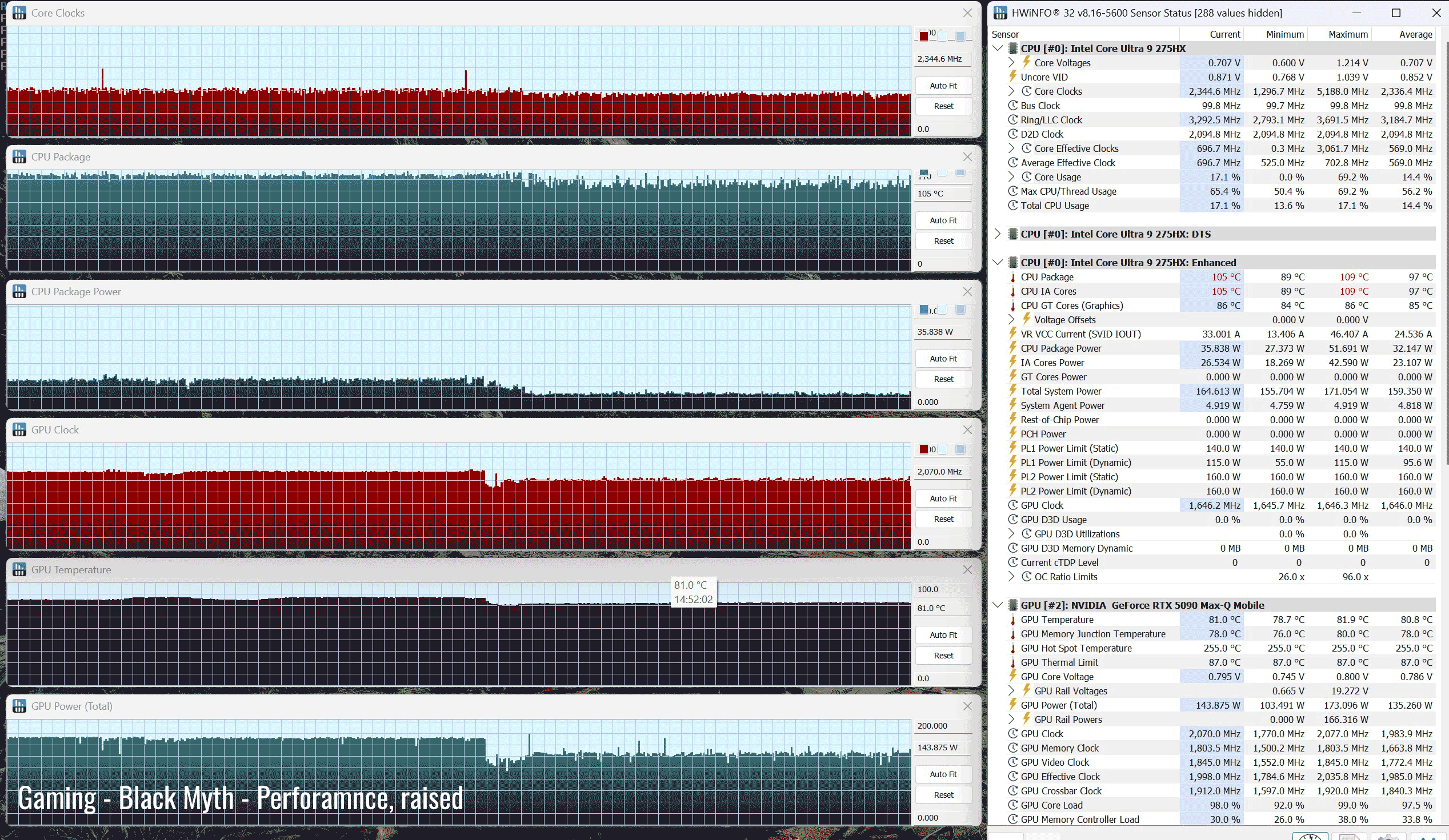Click Auto Fit in the GPU Power (Total) graph

(x=943, y=774)
